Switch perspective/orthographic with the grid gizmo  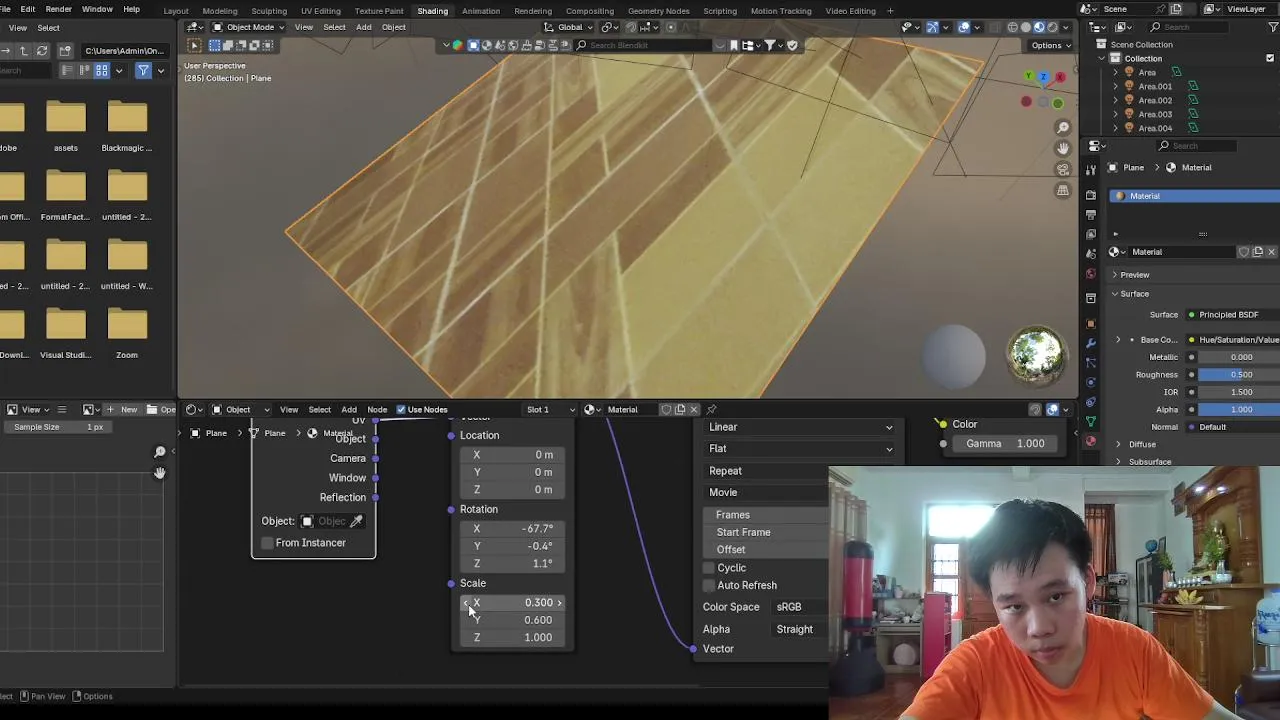tap(1063, 190)
